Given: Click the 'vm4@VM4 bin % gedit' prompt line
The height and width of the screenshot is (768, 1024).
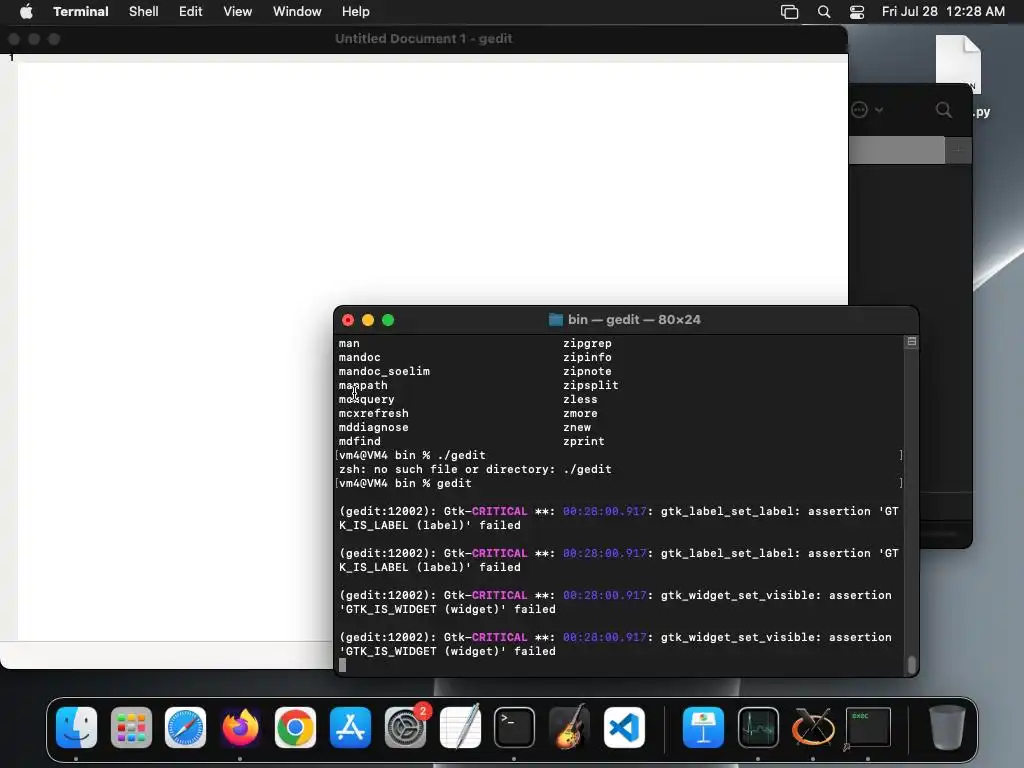Looking at the screenshot, I should click(x=405, y=483).
